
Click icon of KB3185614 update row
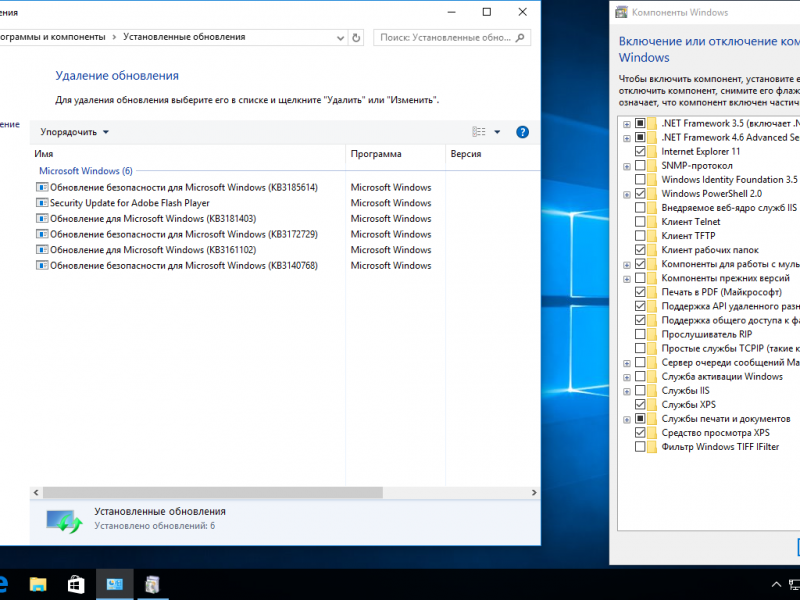(x=42, y=187)
